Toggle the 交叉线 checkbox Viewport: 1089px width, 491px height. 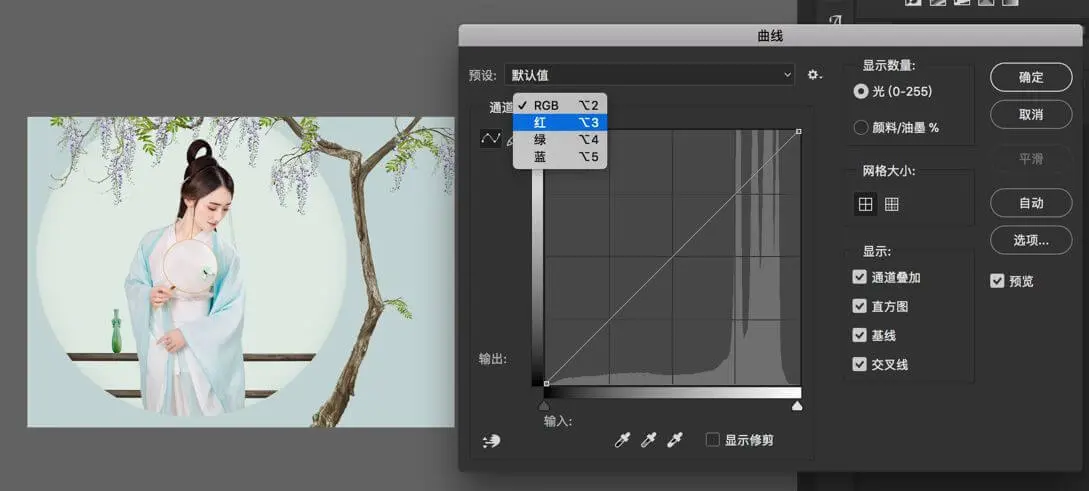pos(859,364)
